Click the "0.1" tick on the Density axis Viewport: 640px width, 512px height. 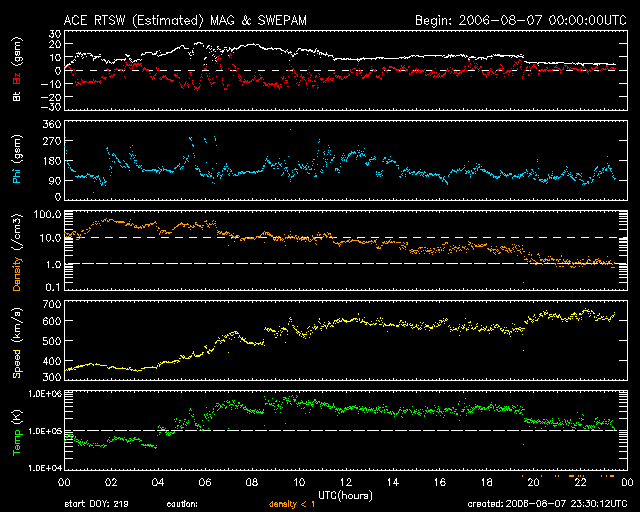coord(53,287)
